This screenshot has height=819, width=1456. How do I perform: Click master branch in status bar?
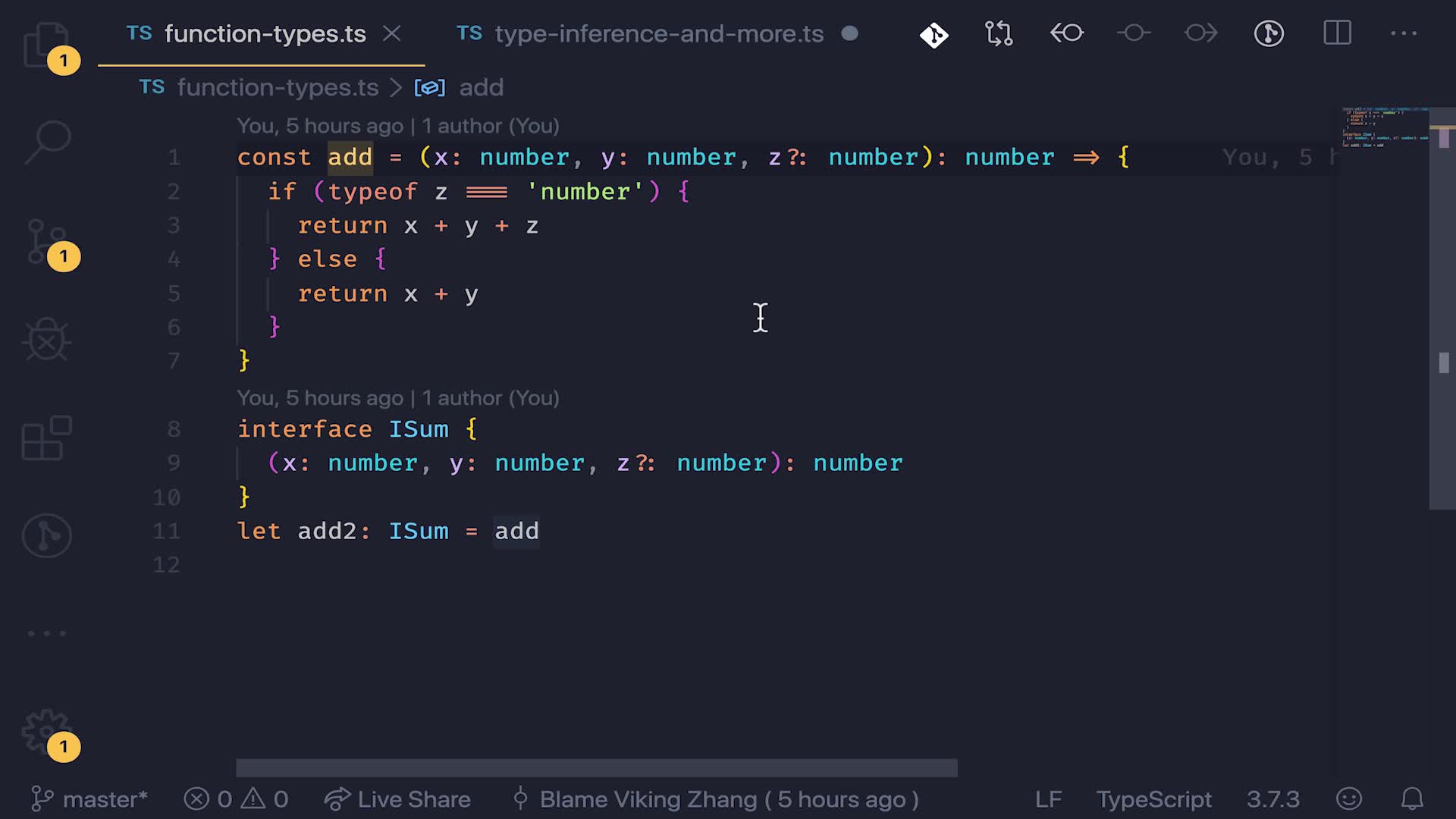click(x=89, y=799)
